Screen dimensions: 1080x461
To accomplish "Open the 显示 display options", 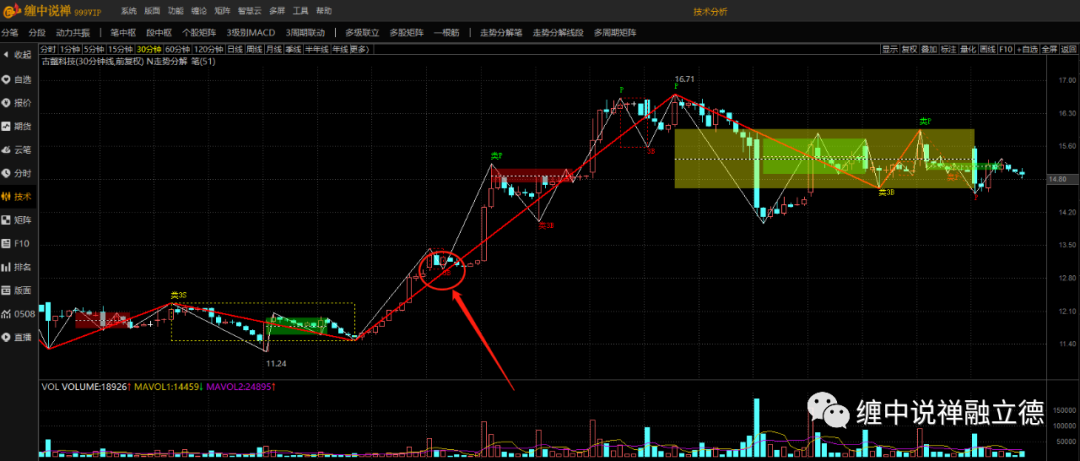I will click(x=890, y=49).
